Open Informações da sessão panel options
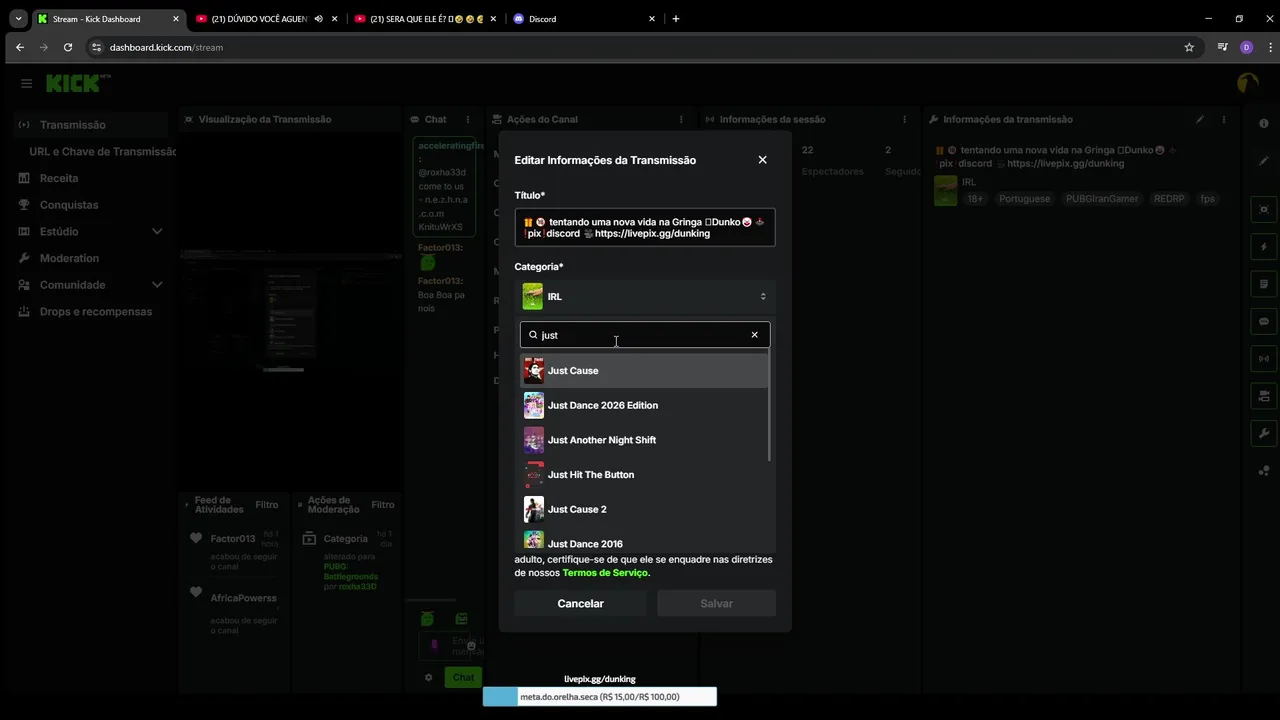 (906, 120)
